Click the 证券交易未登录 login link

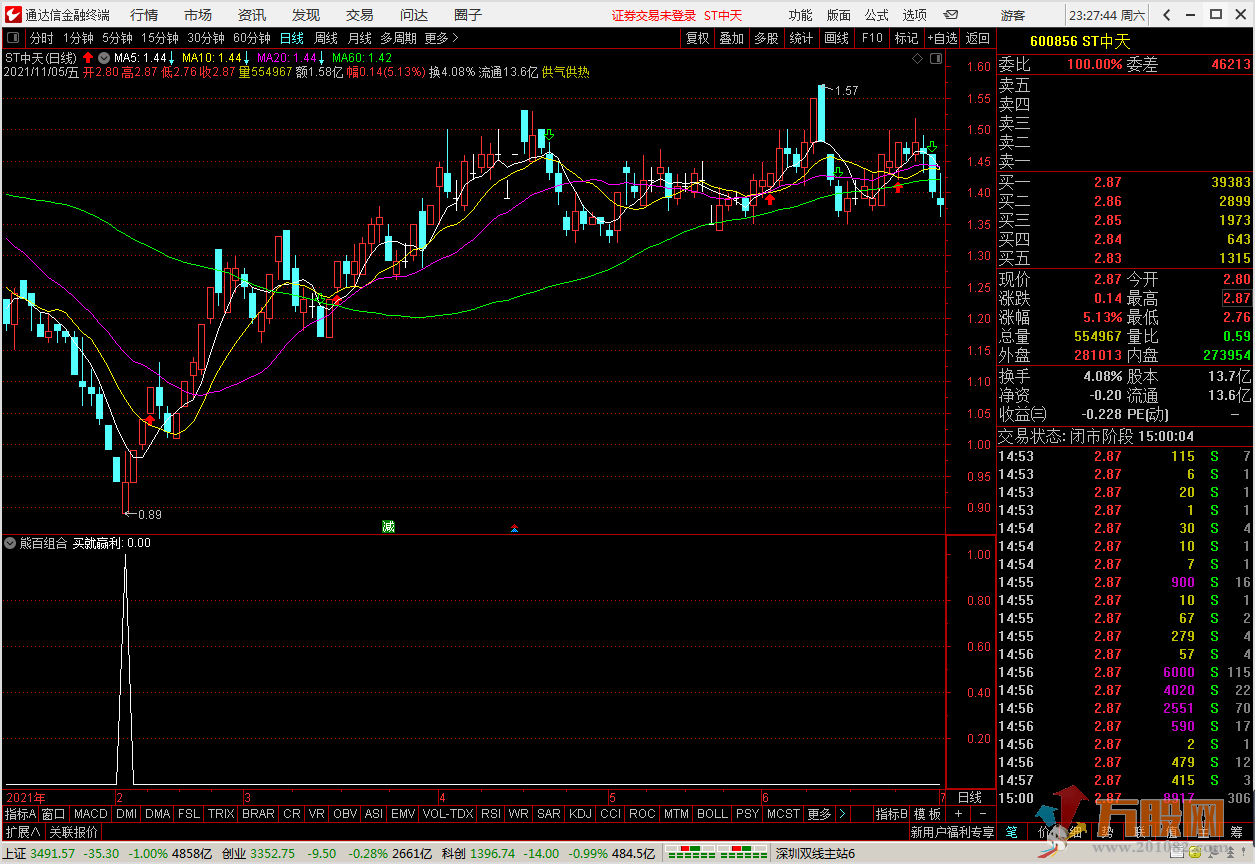point(654,15)
